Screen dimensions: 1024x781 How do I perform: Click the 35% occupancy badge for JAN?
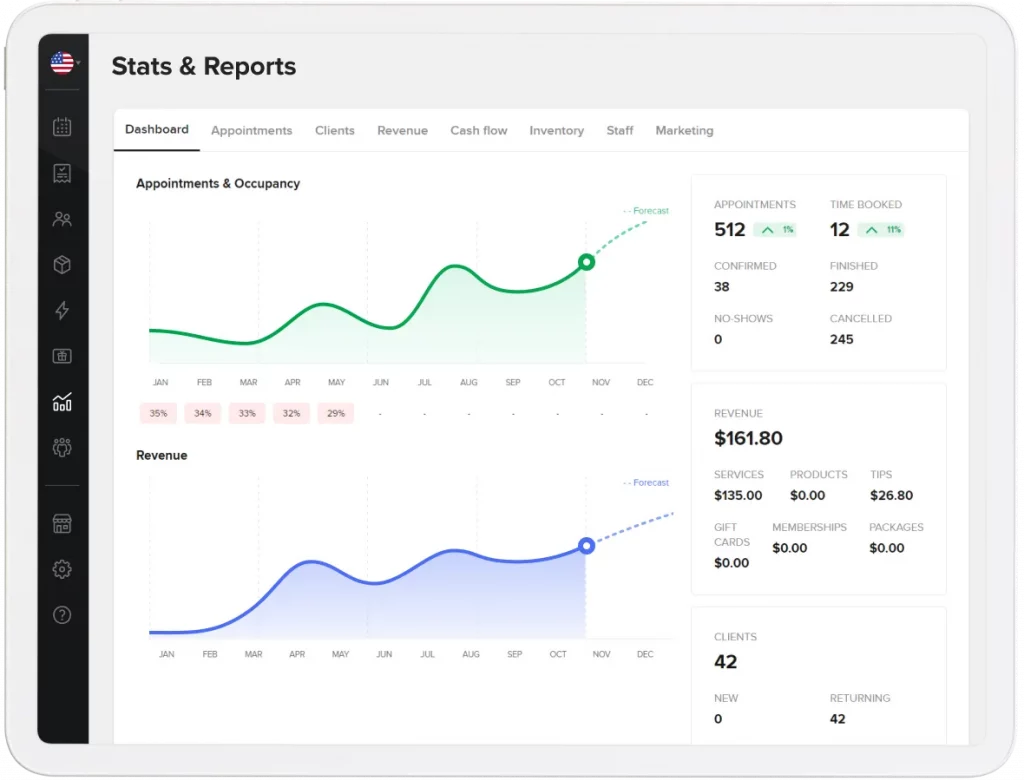pyautogui.click(x=157, y=413)
